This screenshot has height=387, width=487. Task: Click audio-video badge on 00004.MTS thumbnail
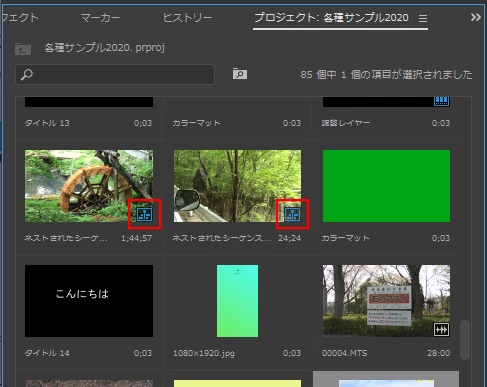[441, 330]
